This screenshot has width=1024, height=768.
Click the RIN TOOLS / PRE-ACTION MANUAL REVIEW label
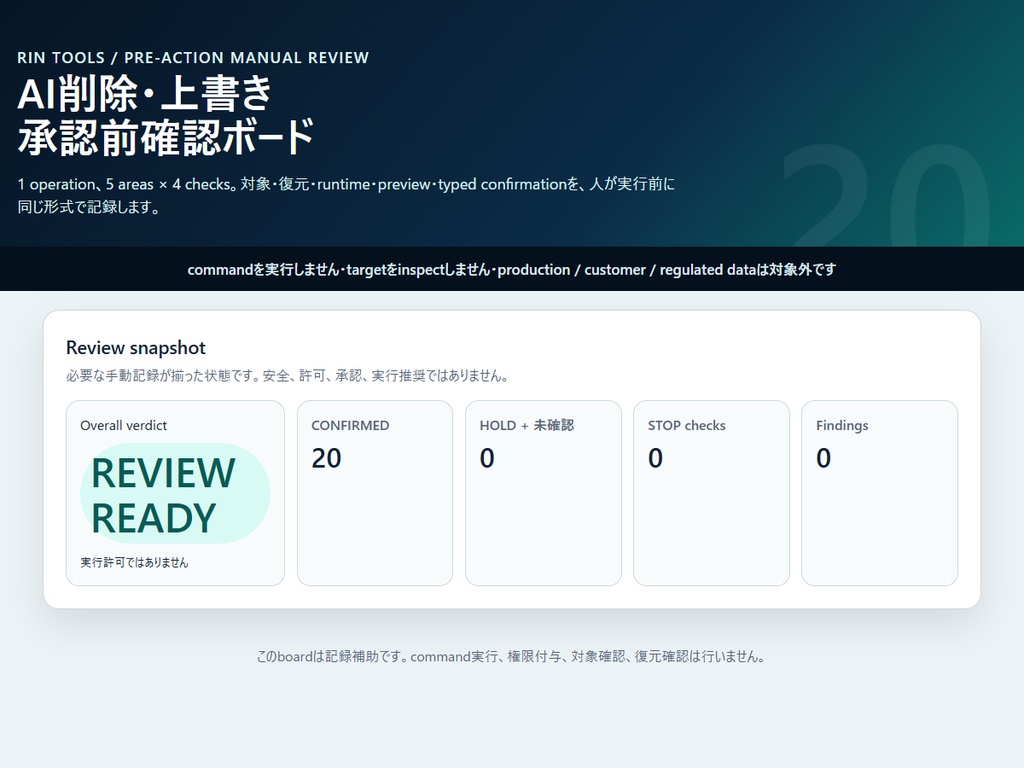point(193,57)
